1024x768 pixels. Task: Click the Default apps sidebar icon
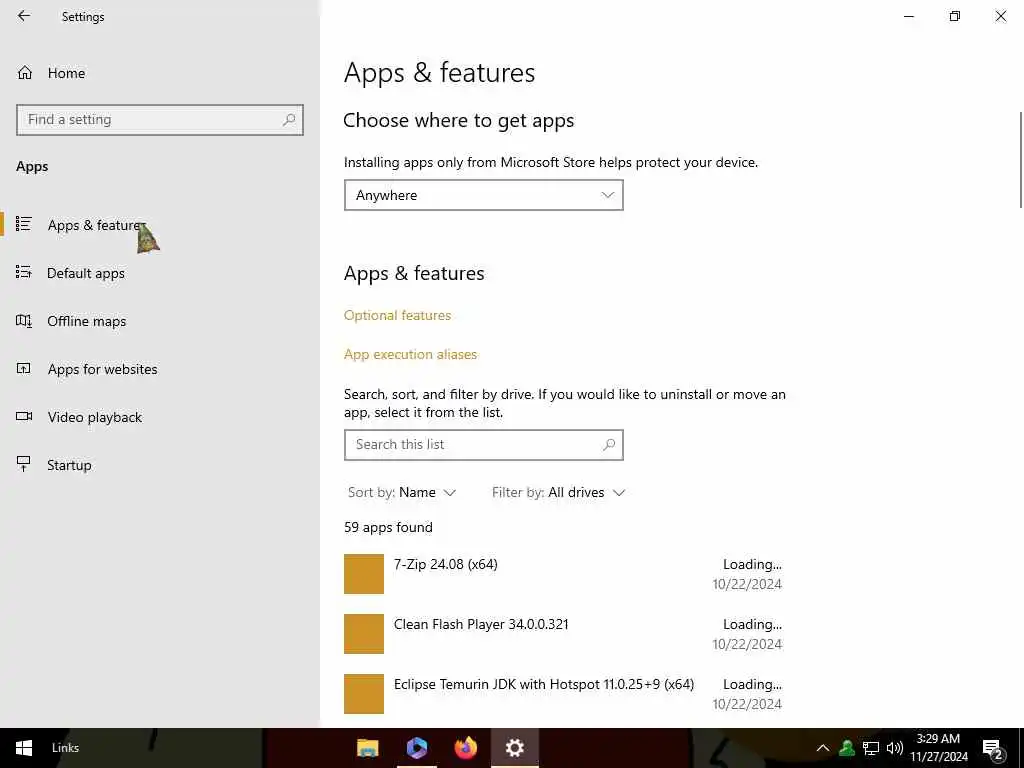[x=24, y=272]
